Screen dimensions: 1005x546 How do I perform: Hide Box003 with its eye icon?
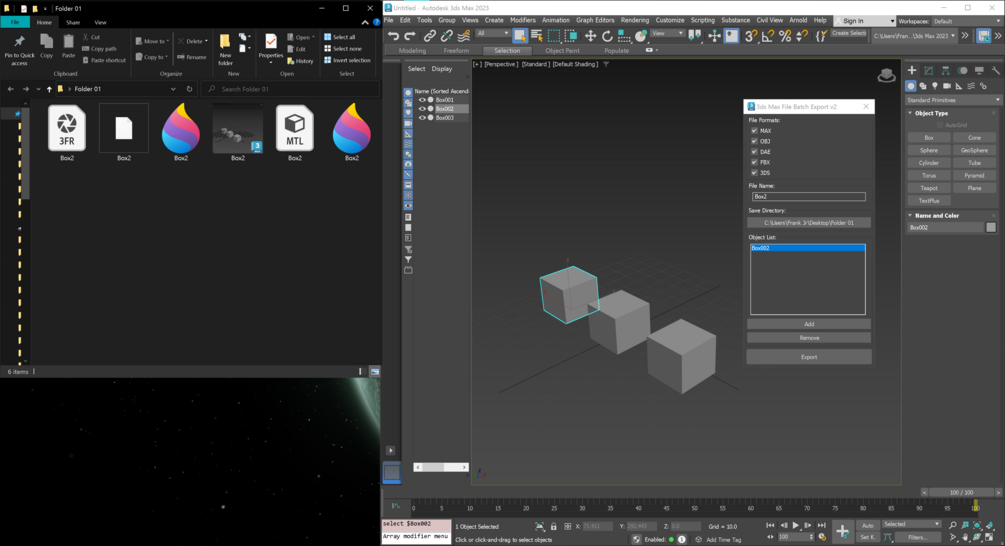click(x=422, y=118)
